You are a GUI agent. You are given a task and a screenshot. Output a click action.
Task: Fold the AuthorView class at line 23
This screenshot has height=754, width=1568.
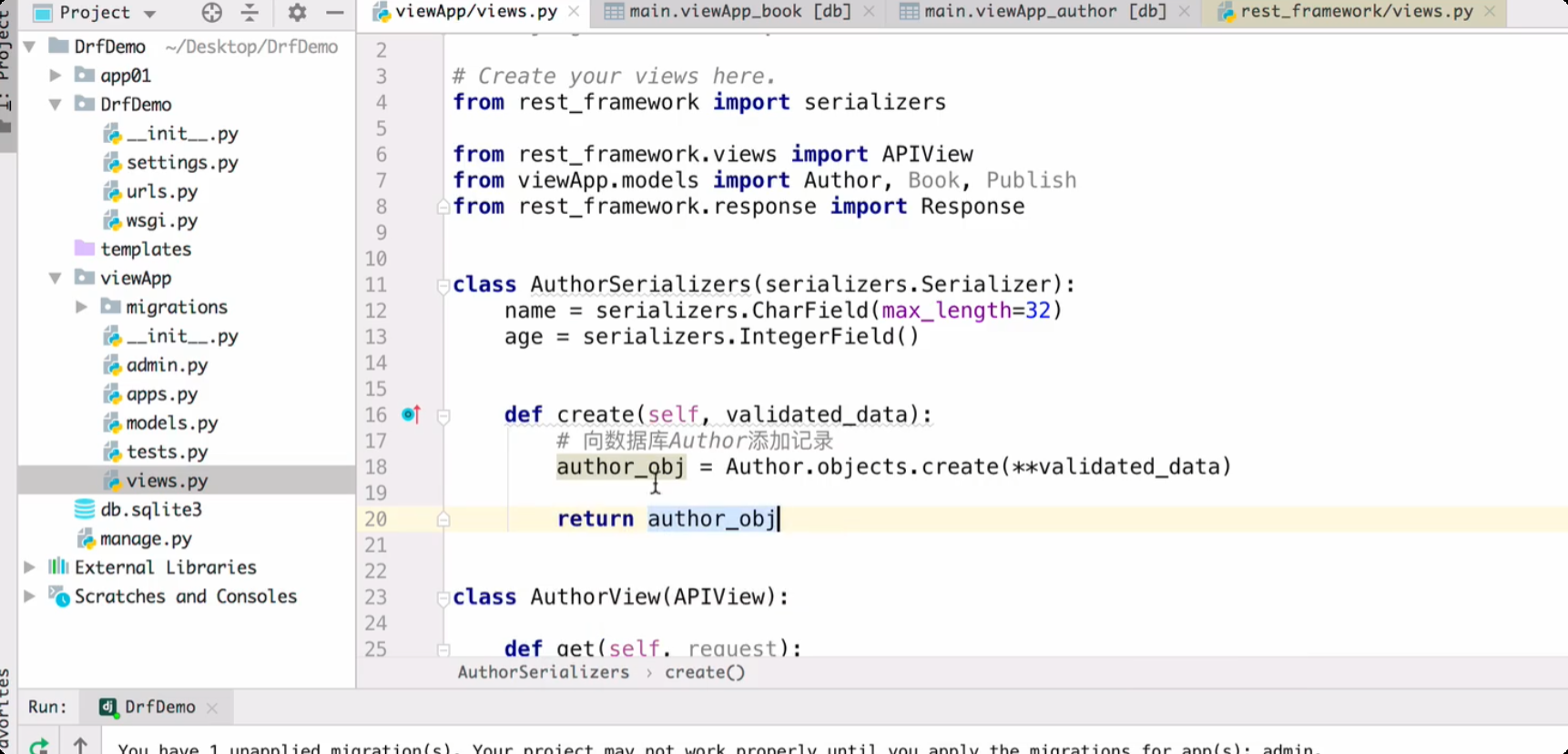443,598
